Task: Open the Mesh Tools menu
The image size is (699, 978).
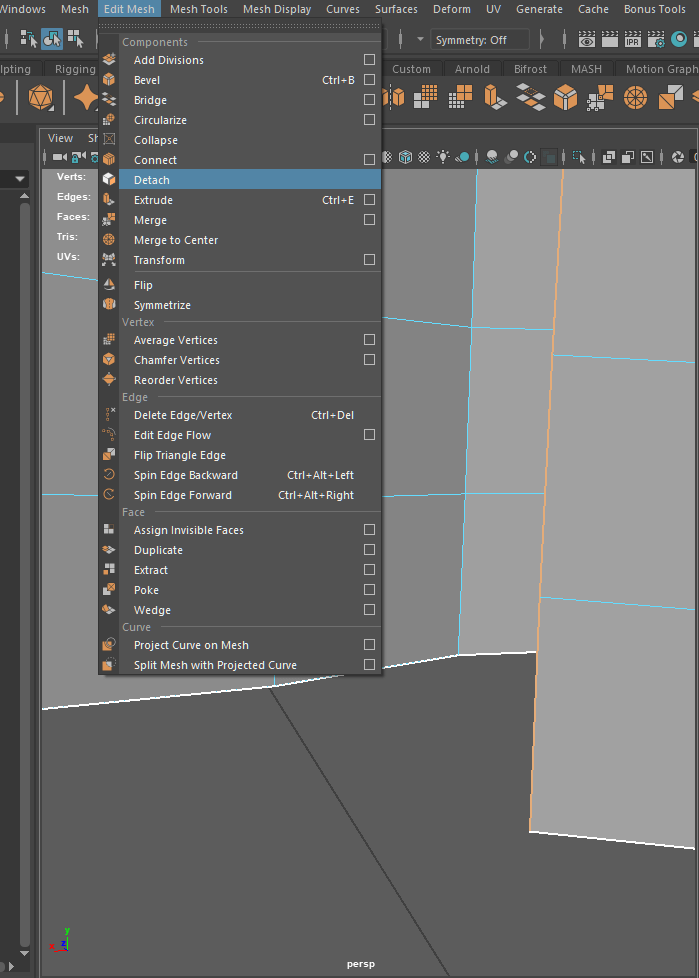Action: 198,9
